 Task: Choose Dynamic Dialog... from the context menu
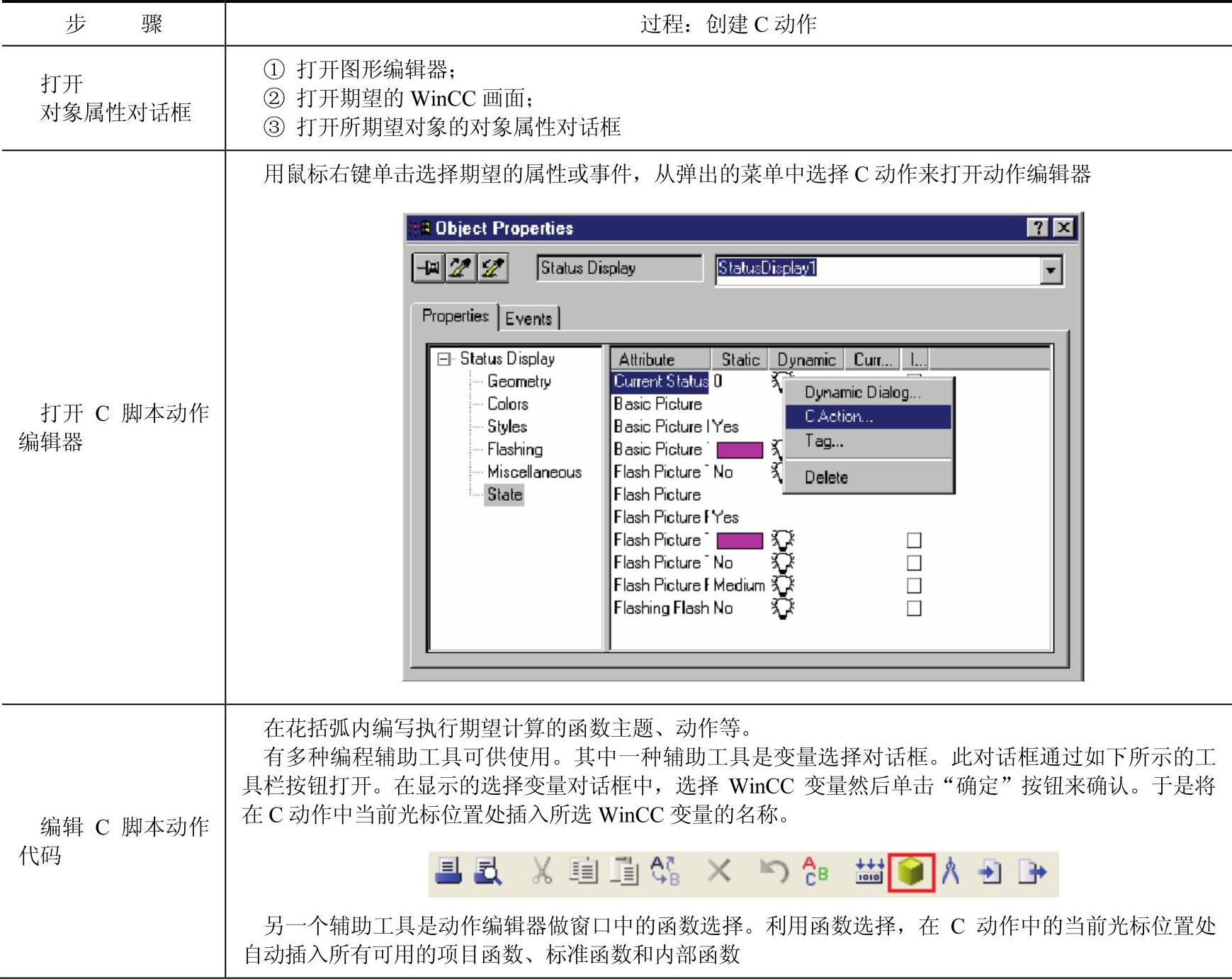click(868, 392)
